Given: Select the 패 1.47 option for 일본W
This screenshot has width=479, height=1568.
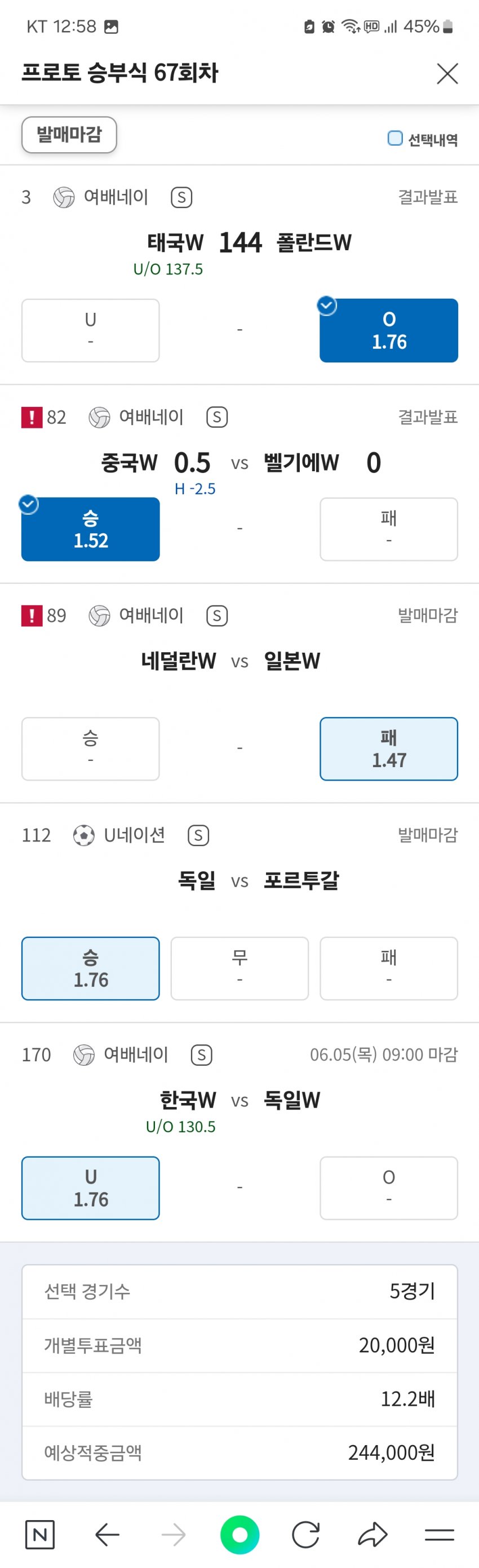Looking at the screenshot, I should pos(389,748).
